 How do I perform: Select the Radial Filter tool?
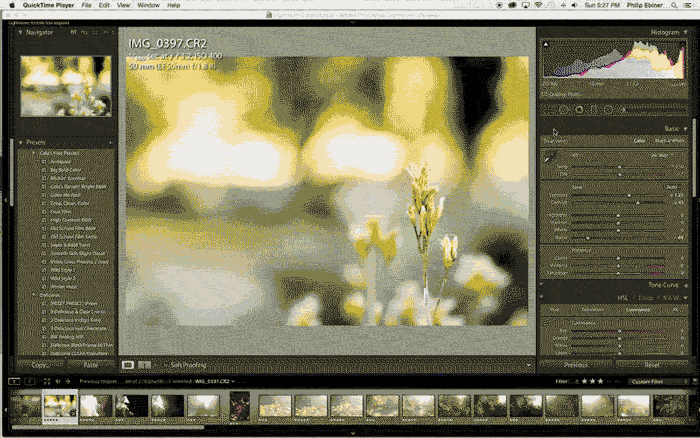(x=608, y=109)
